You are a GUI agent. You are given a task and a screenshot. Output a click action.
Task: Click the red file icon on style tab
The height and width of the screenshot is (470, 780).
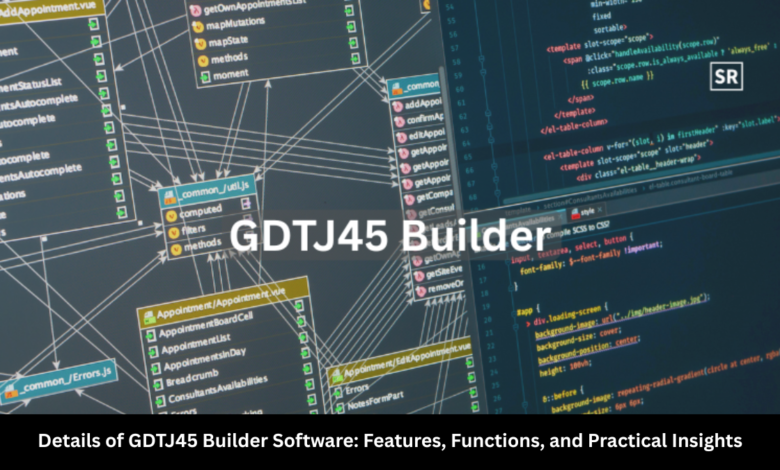pos(576,214)
